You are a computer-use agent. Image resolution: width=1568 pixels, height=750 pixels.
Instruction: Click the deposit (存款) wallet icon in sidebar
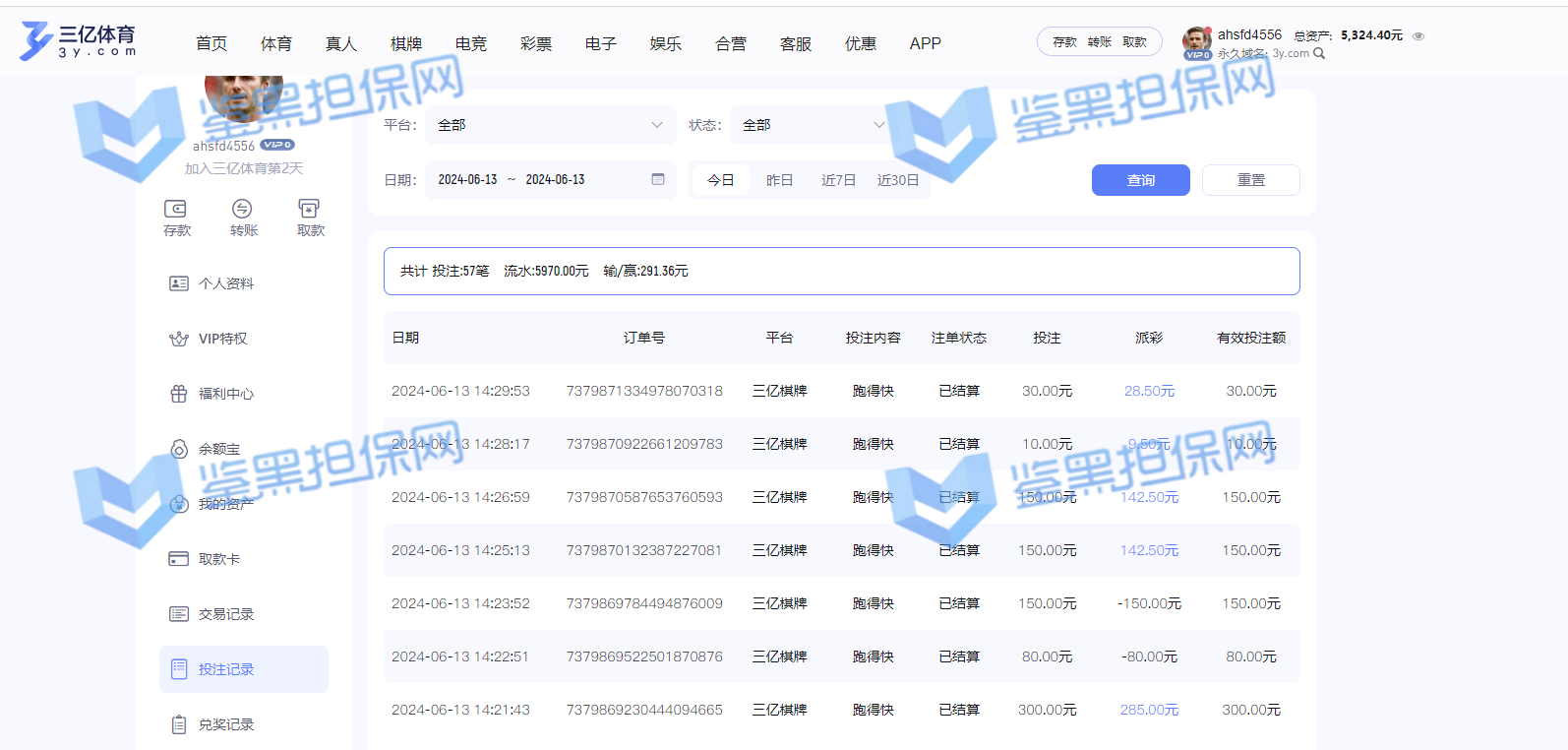pyautogui.click(x=175, y=209)
